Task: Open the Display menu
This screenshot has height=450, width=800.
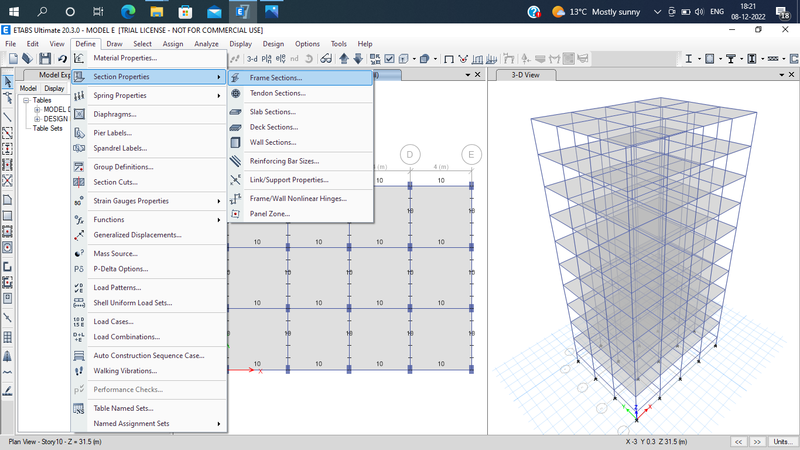Action: [240, 44]
